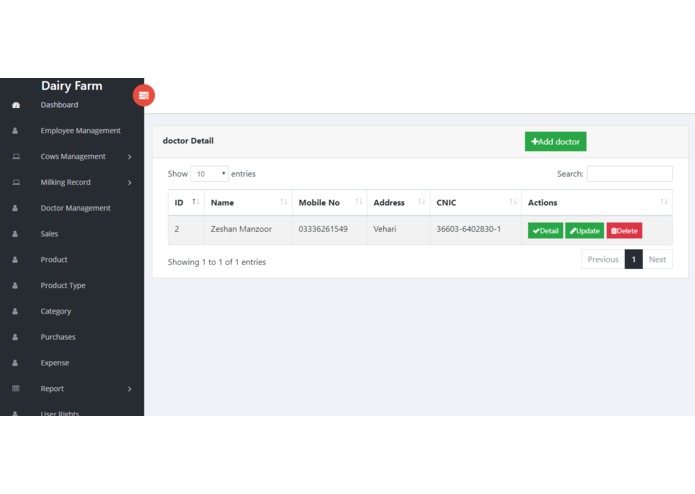Open Product menu item
Image resolution: width=695 pixels, height=494 pixels.
pyautogui.click(x=54, y=260)
